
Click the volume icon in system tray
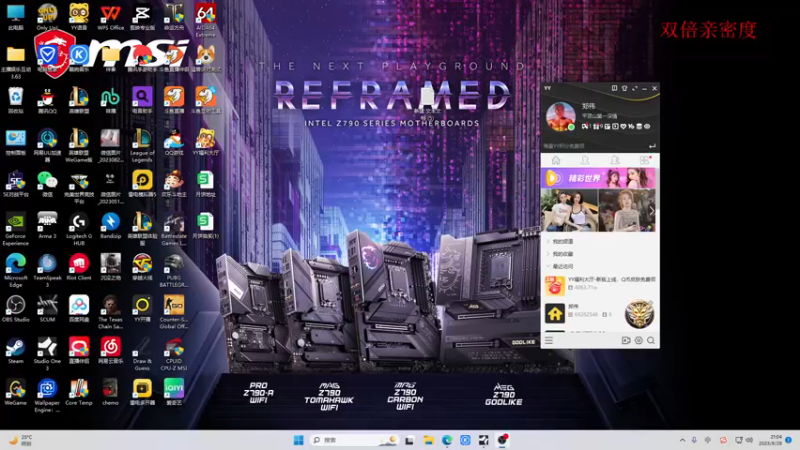(x=749, y=440)
